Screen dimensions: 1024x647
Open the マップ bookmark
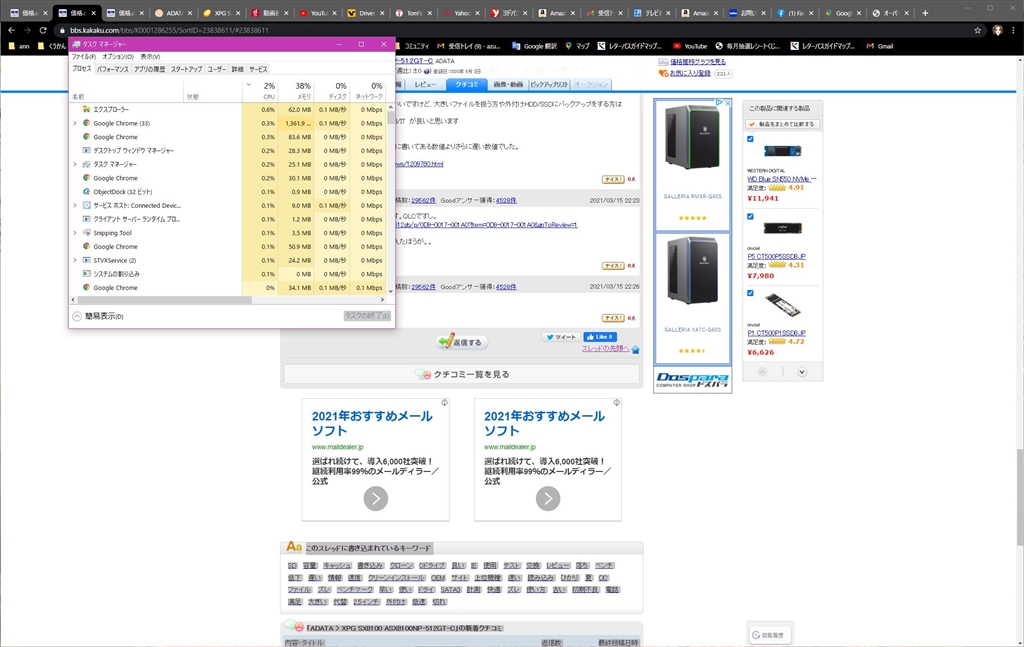[x=578, y=46]
